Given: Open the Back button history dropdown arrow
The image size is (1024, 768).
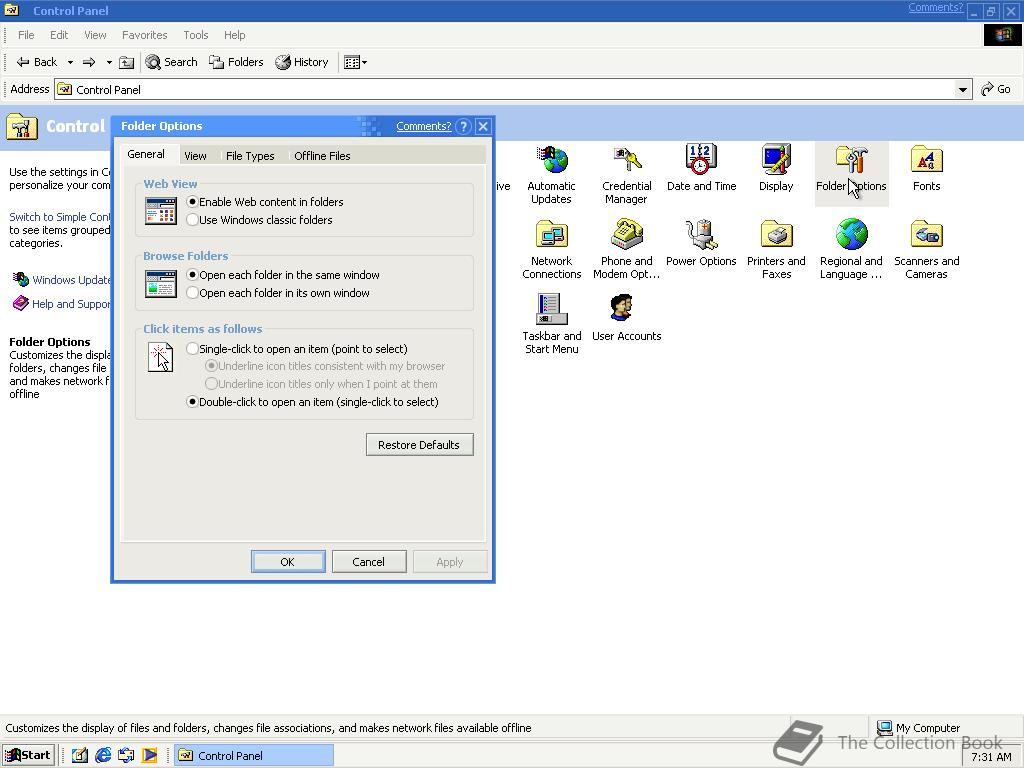Looking at the screenshot, I should [x=70, y=62].
